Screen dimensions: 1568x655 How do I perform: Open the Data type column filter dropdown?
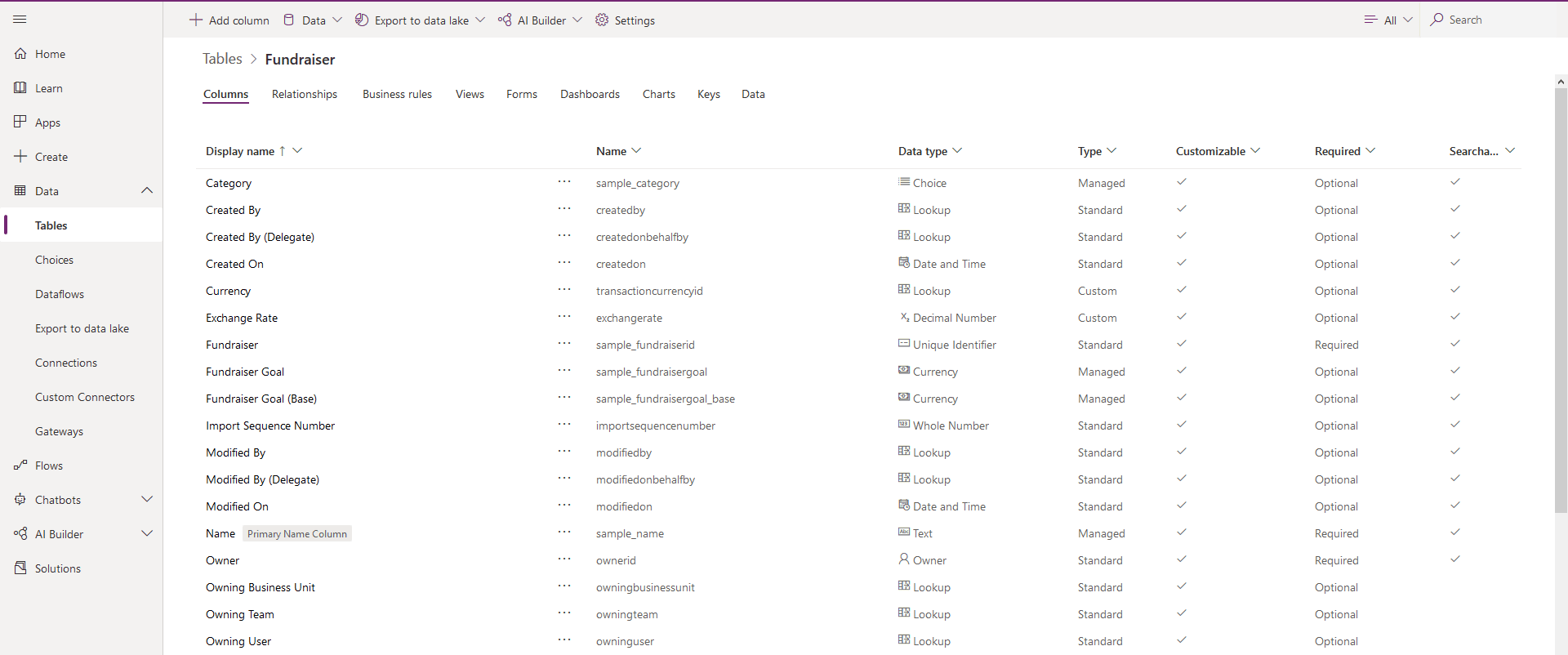[957, 151]
